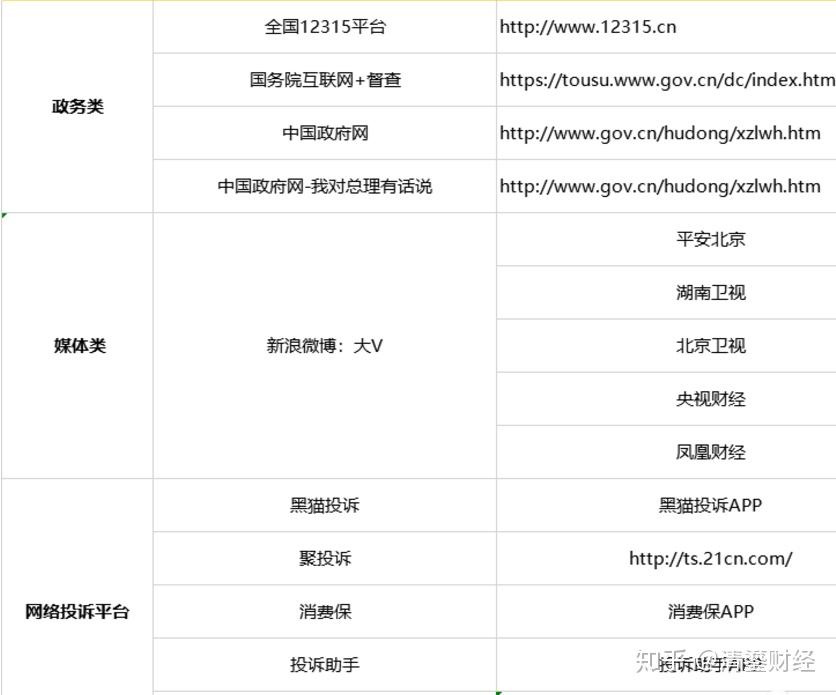The image size is (836, 695).
Task: Select the 网络投诉平台 category cell
Action: pyautogui.click(x=77, y=586)
